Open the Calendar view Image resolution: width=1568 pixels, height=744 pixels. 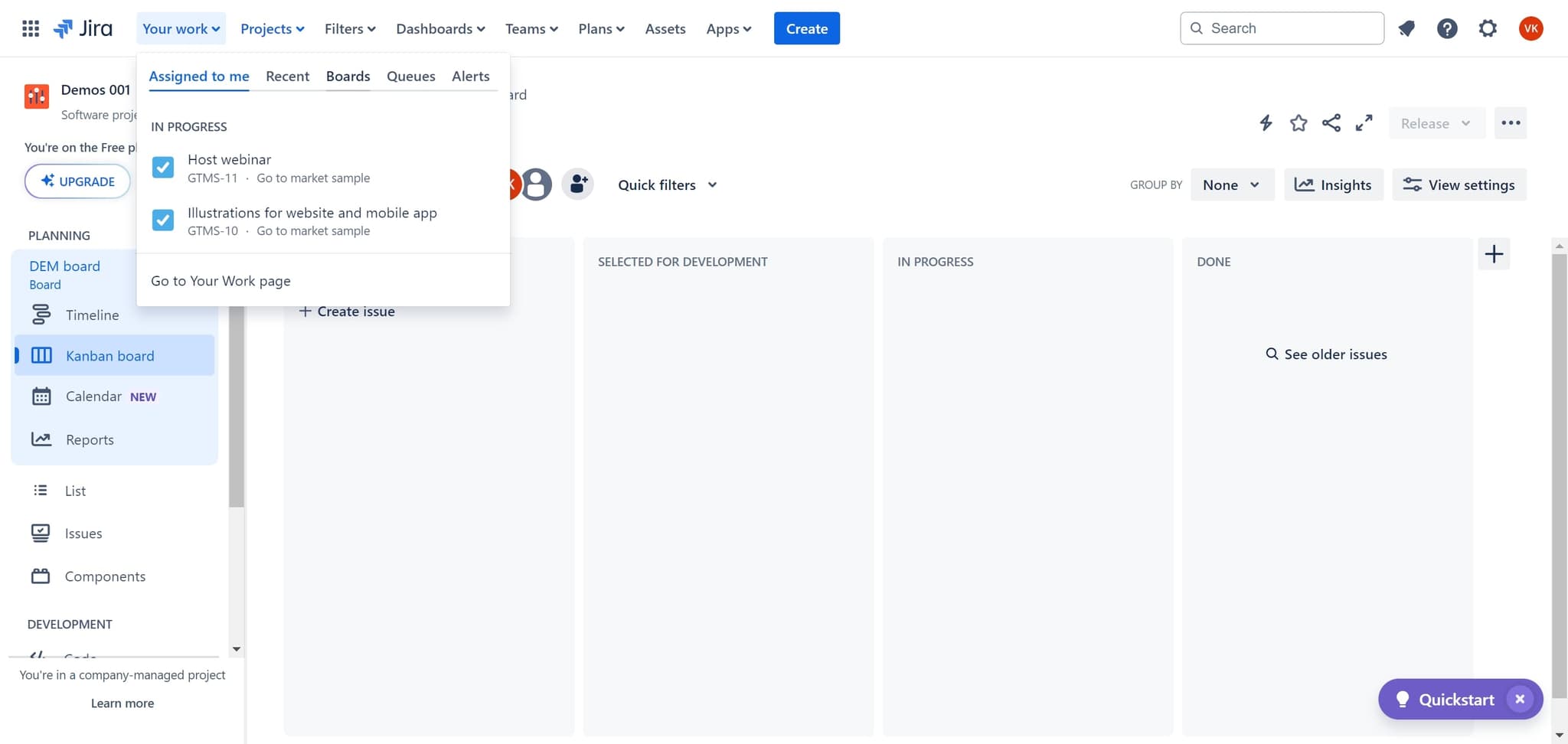93,396
